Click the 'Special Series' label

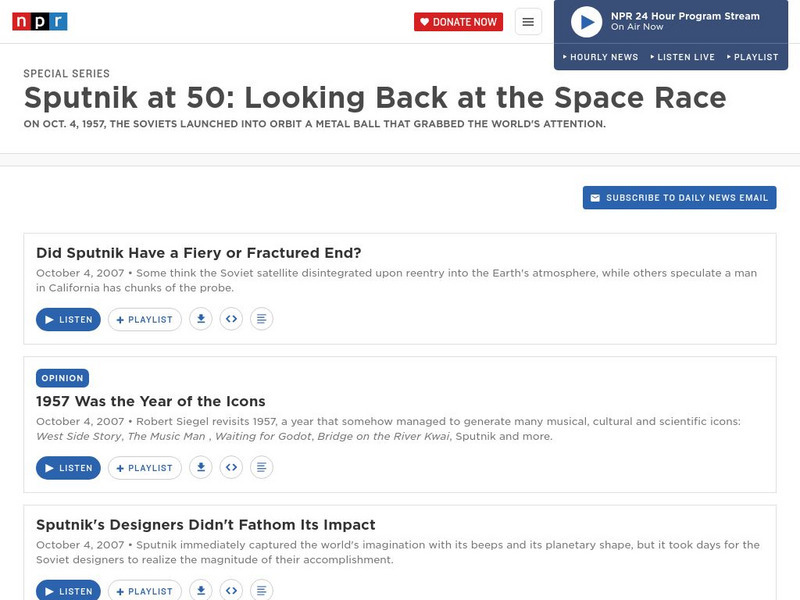pos(66,73)
